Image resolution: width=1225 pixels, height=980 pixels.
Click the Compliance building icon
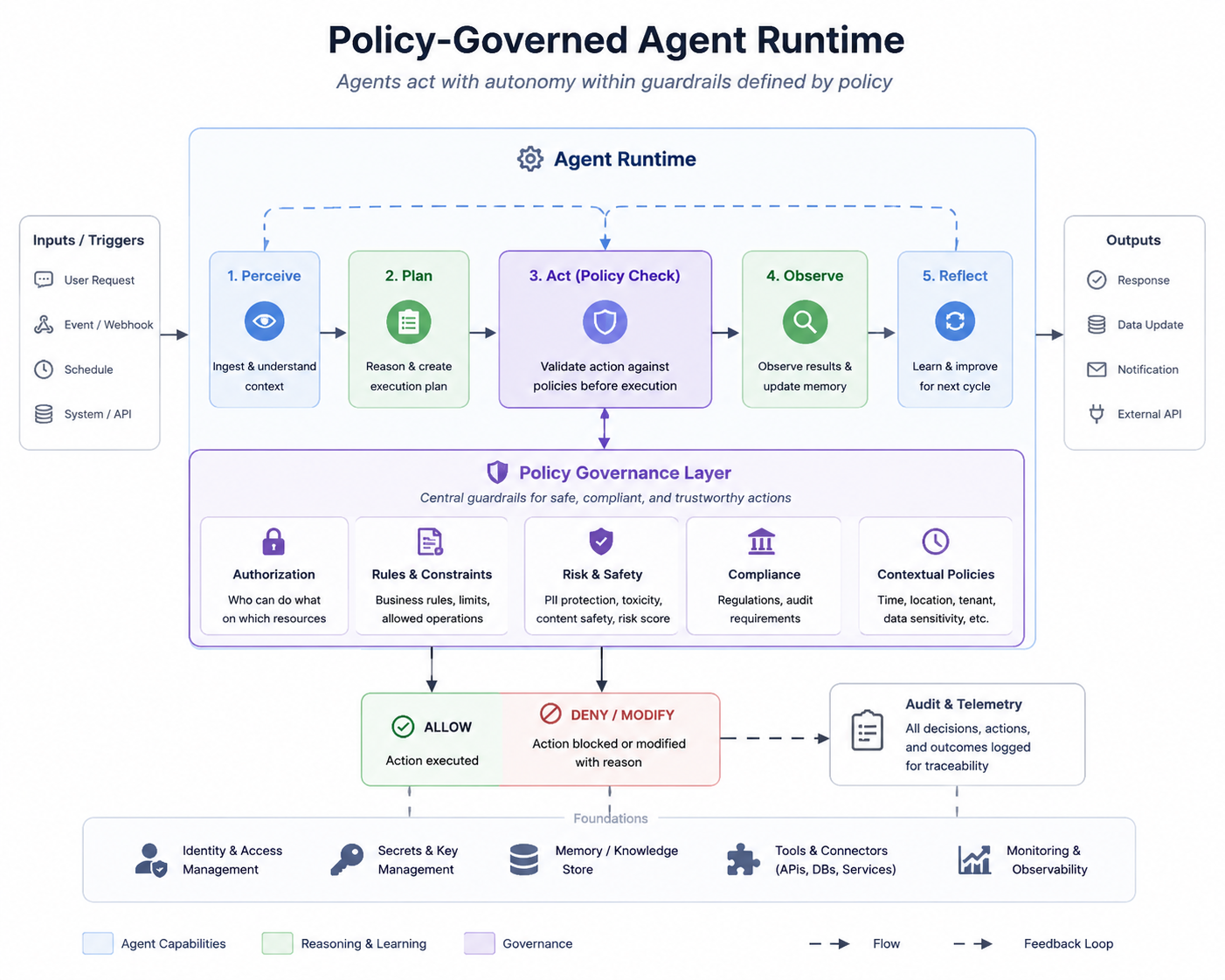pos(762,542)
